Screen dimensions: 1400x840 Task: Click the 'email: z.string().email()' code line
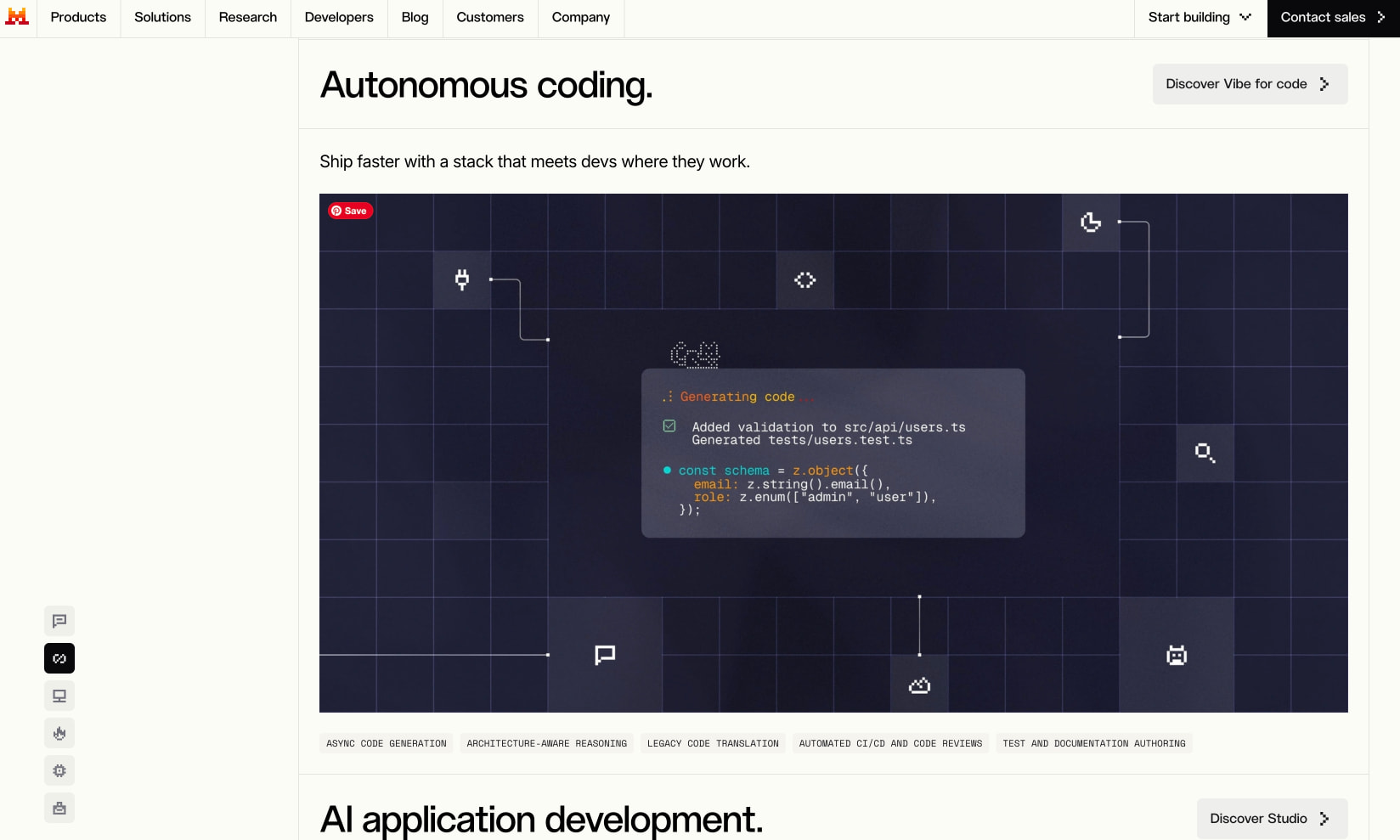pos(792,484)
